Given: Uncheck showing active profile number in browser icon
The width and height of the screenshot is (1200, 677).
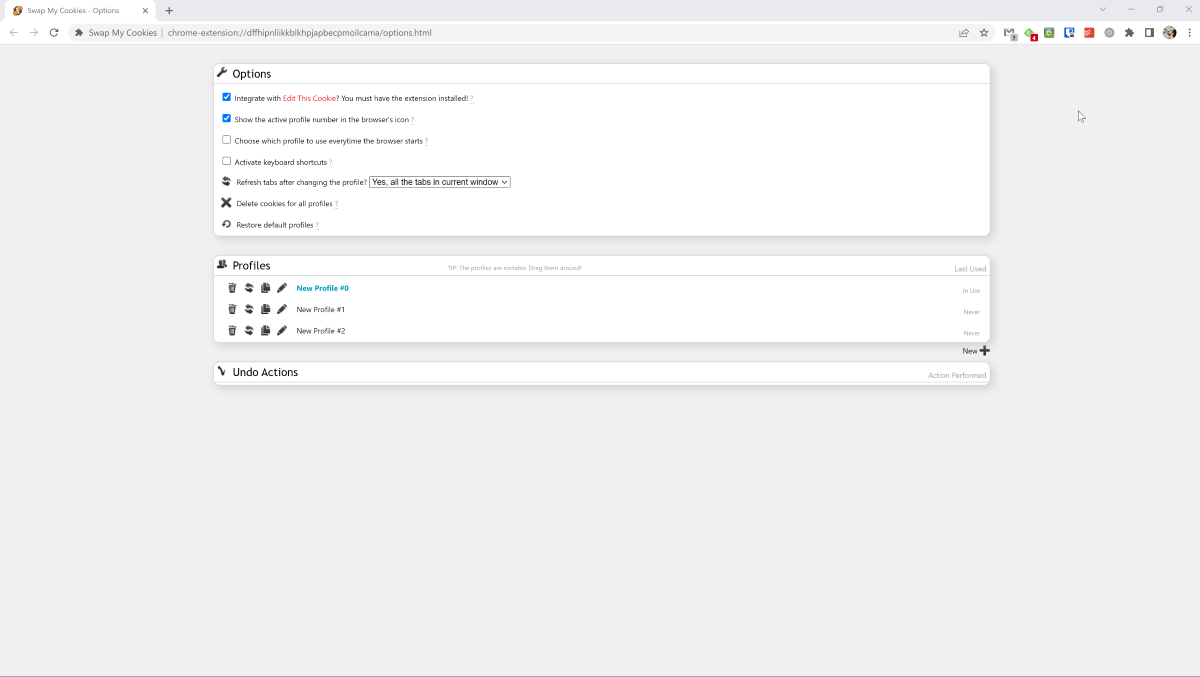Looking at the screenshot, I should (x=226, y=118).
